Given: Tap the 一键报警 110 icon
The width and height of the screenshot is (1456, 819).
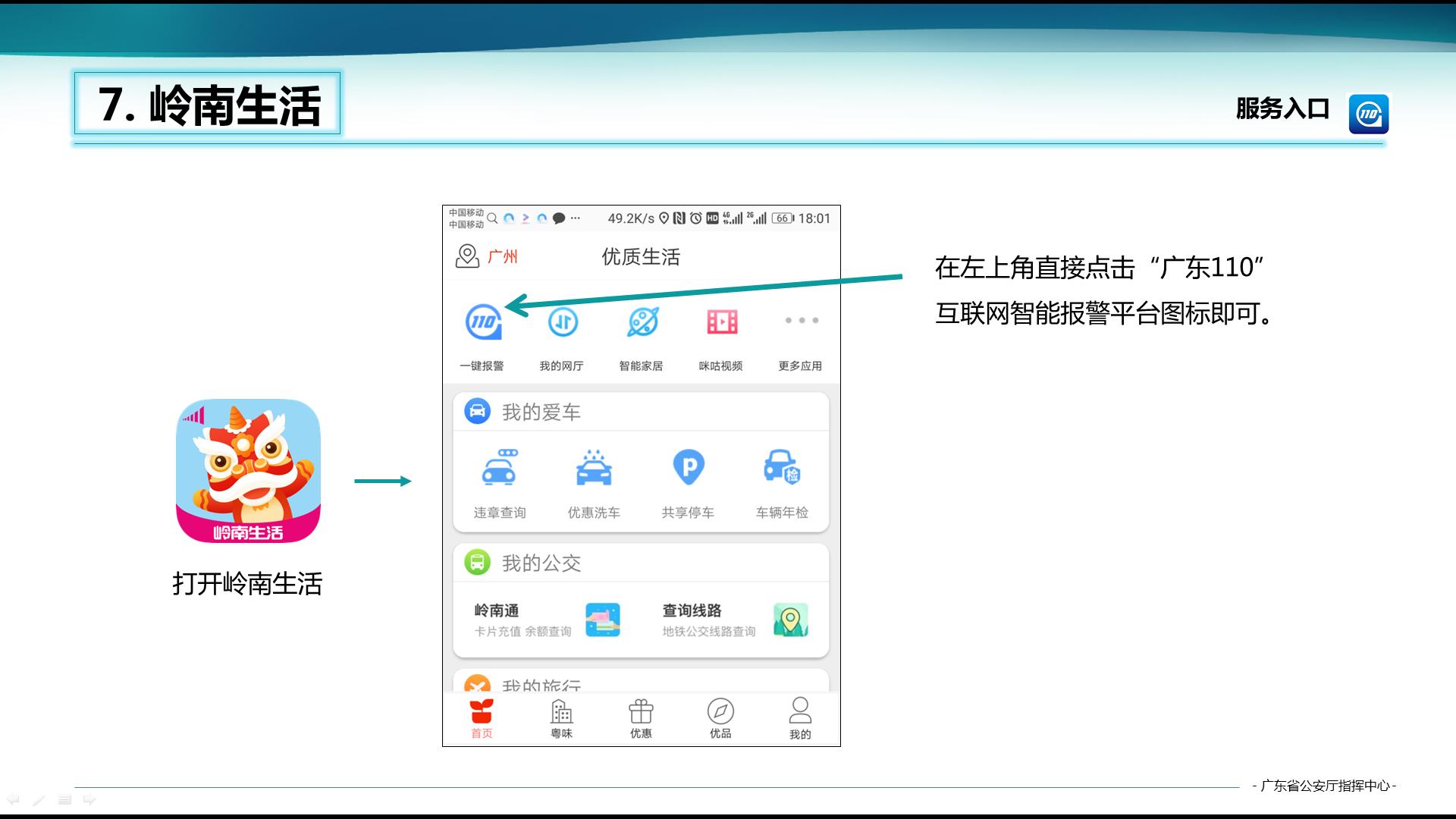Looking at the screenshot, I should point(483,322).
